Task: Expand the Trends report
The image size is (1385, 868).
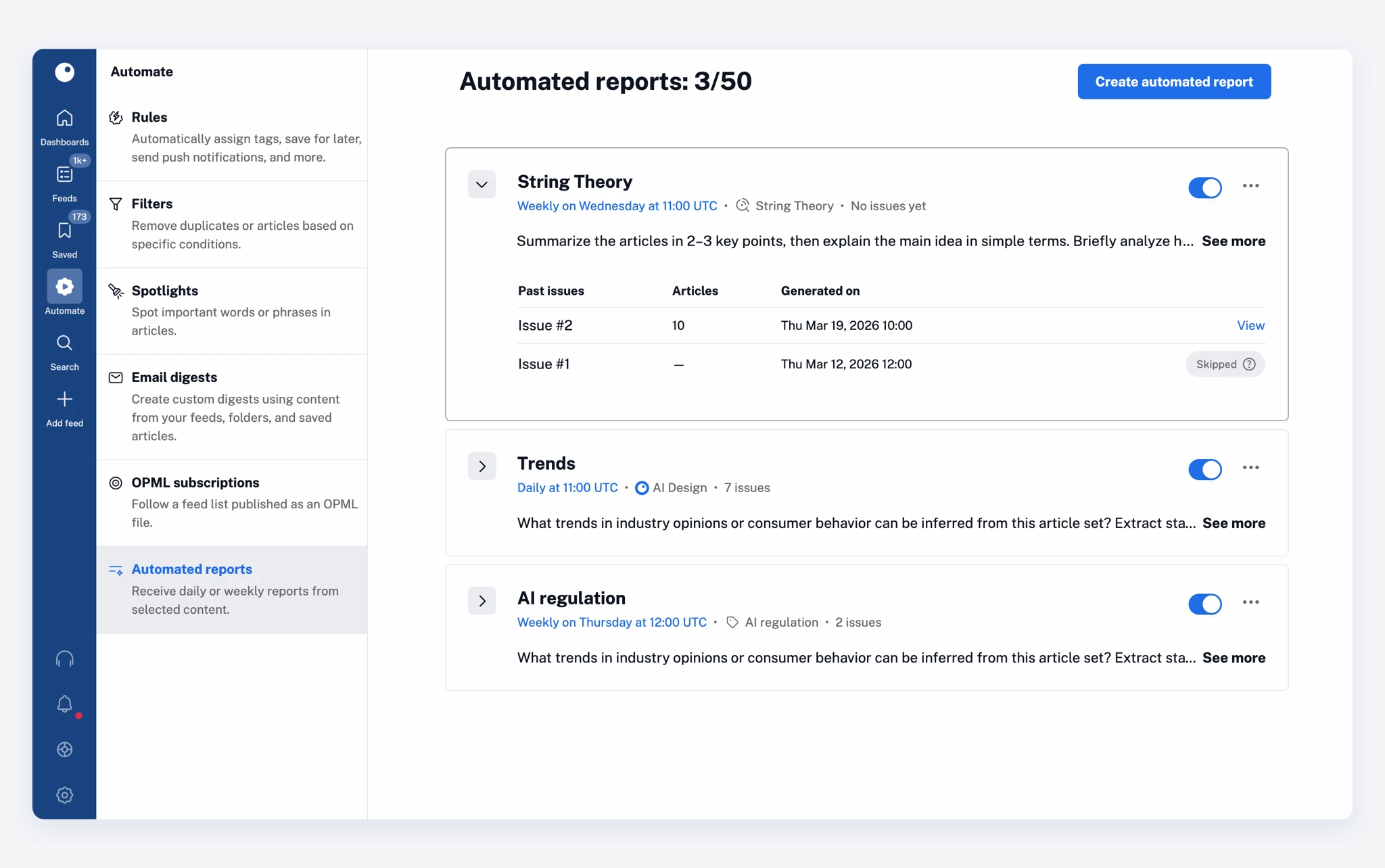Action: click(x=482, y=466)
